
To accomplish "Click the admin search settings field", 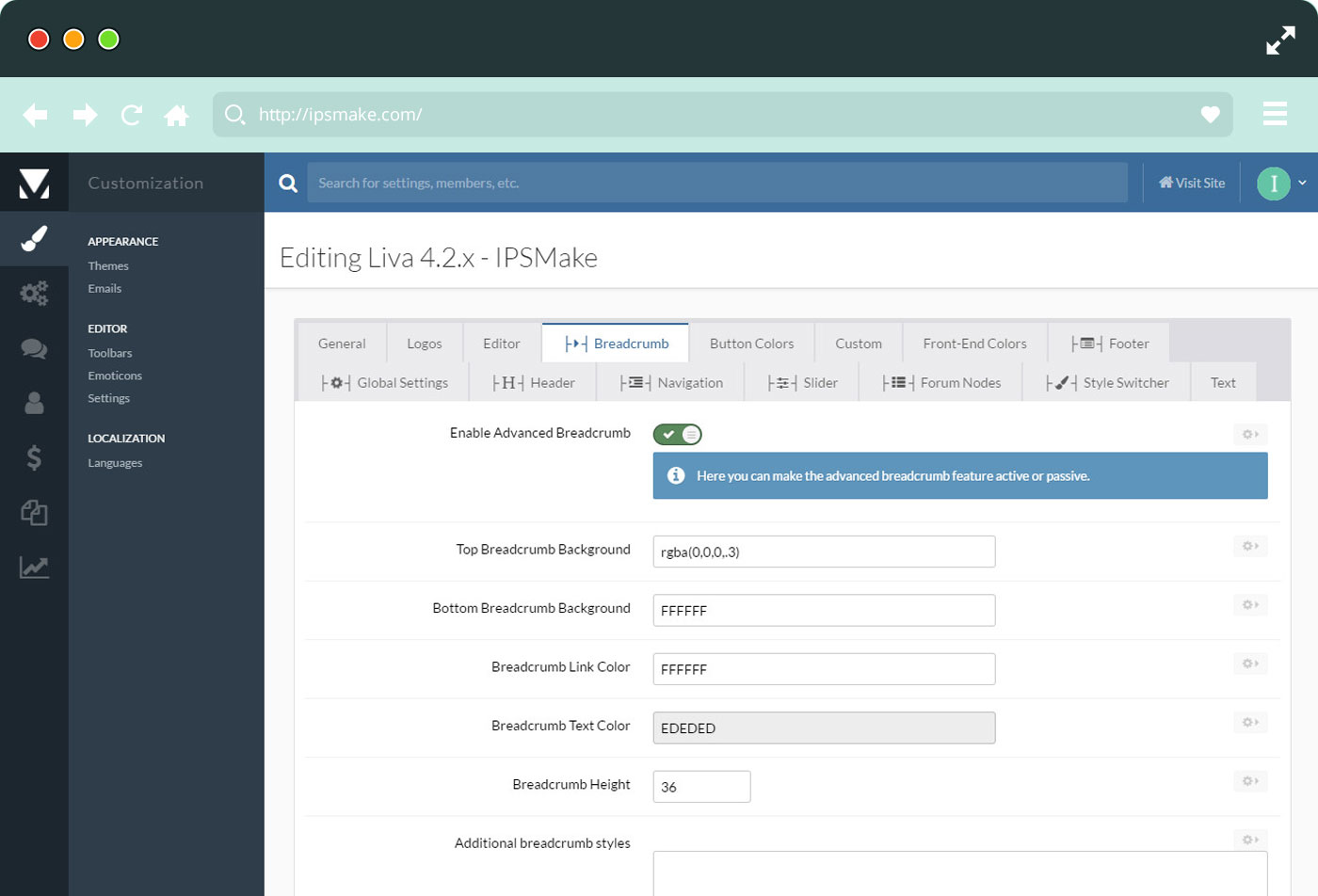I will 717,183.
